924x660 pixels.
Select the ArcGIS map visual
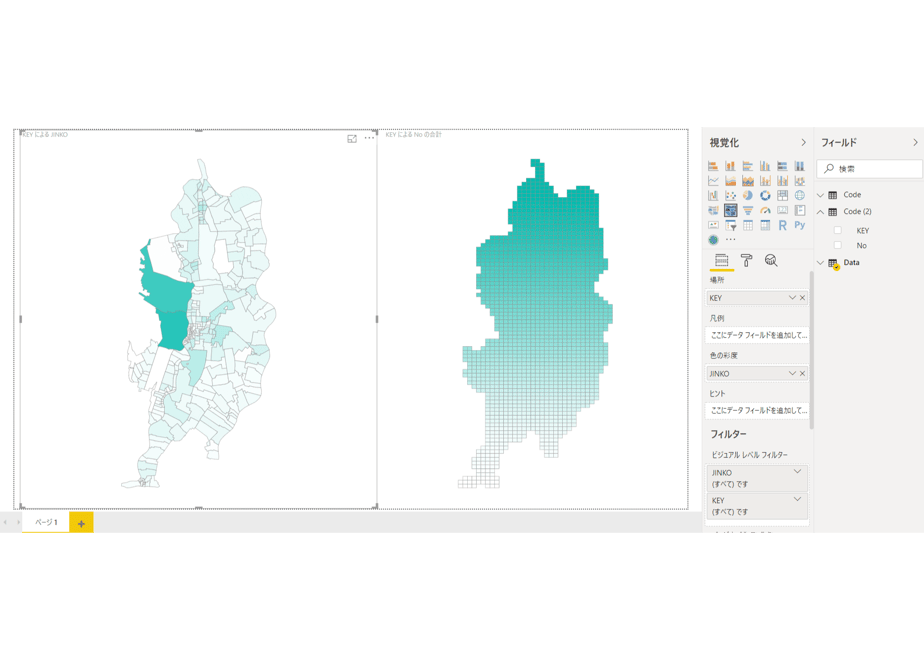point(713,240)
